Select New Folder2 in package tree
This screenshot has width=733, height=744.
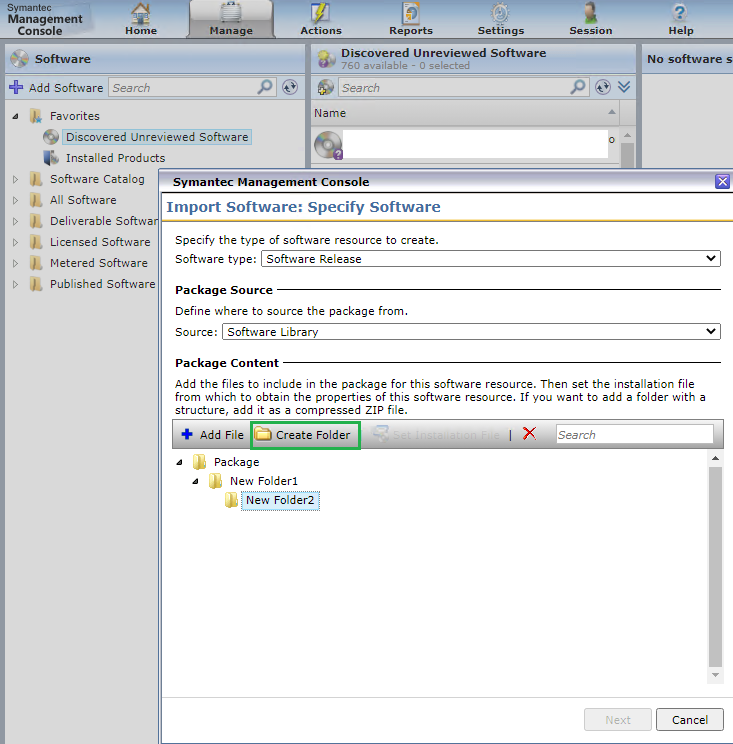click(280, 501)
